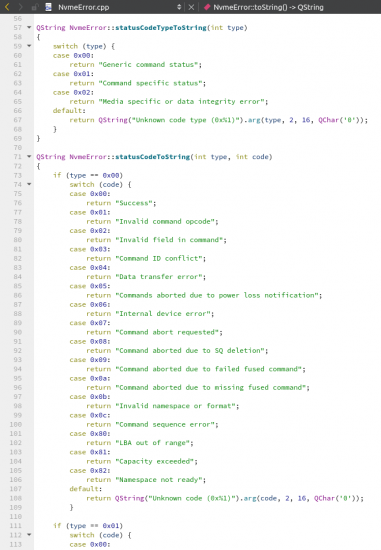Screen dimensions: 381x550
Task: Click the "default:" label on line 107
Action: tap(86, 489)
